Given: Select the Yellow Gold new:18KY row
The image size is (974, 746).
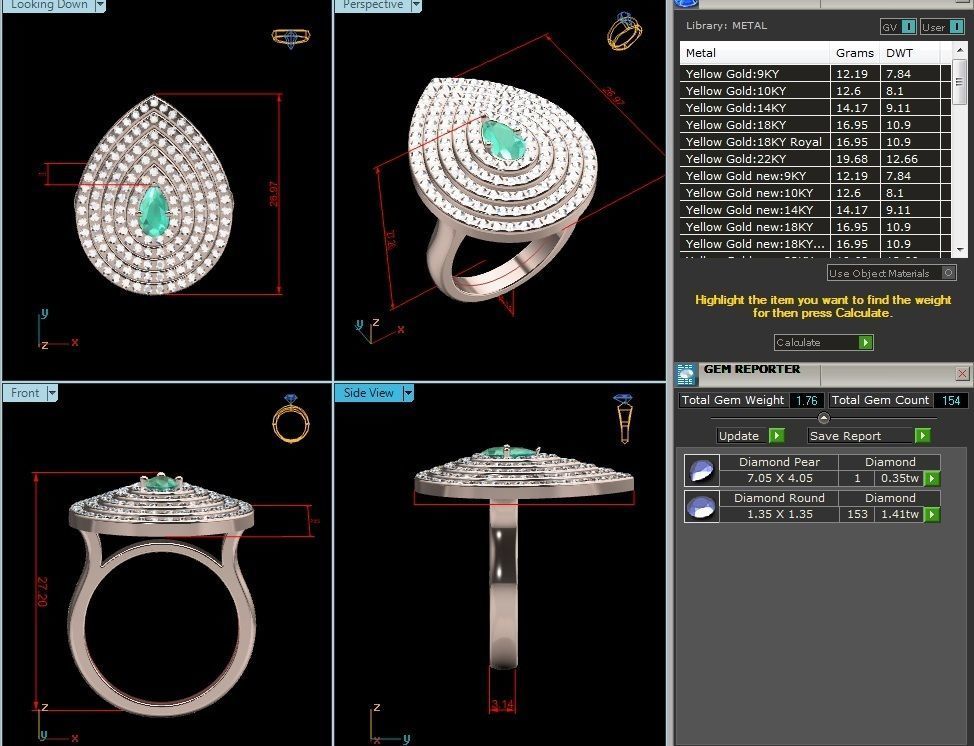Looking at the screenshot, I should pos(815,227).
